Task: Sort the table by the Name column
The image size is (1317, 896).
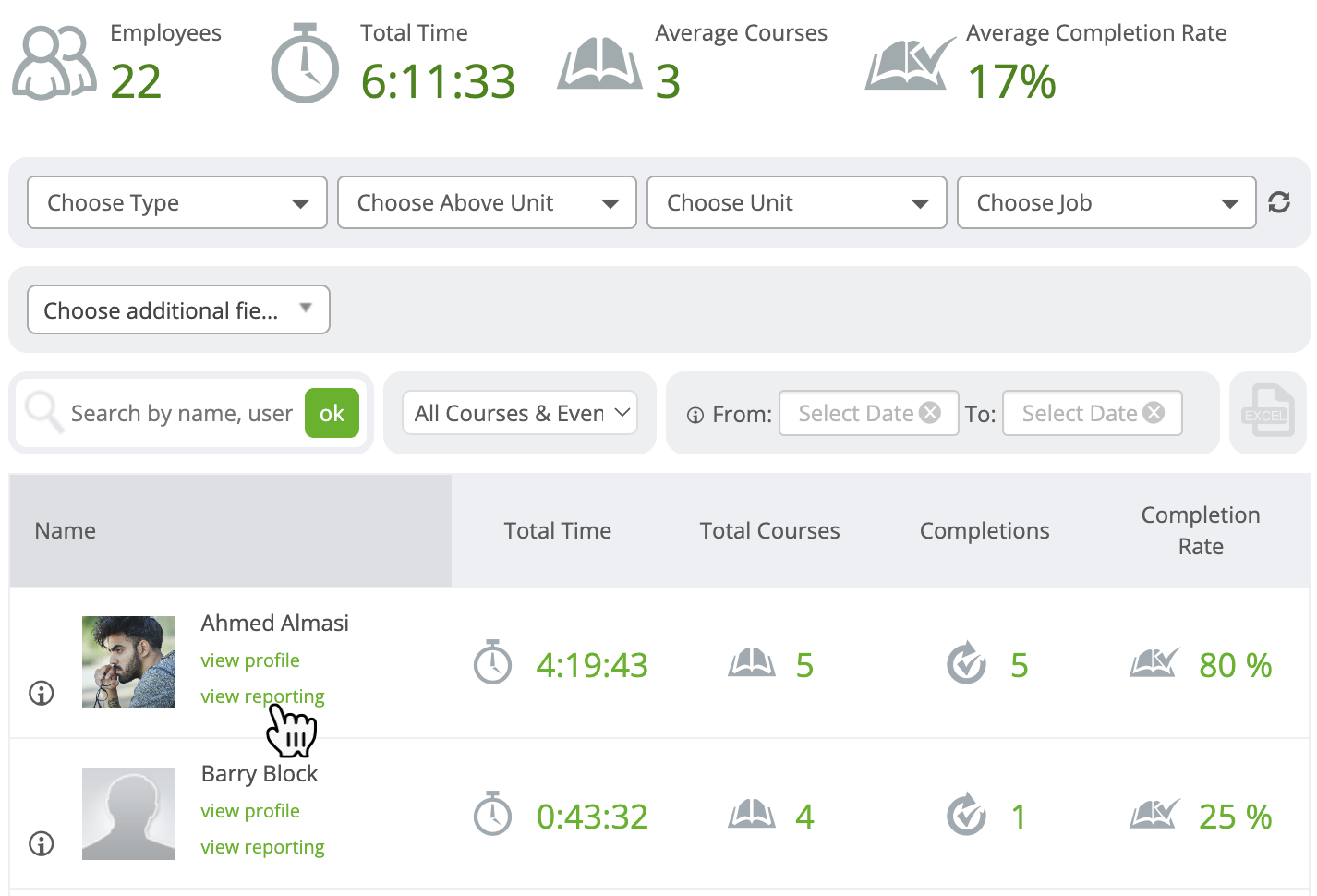Action: (x=65, y=530)
